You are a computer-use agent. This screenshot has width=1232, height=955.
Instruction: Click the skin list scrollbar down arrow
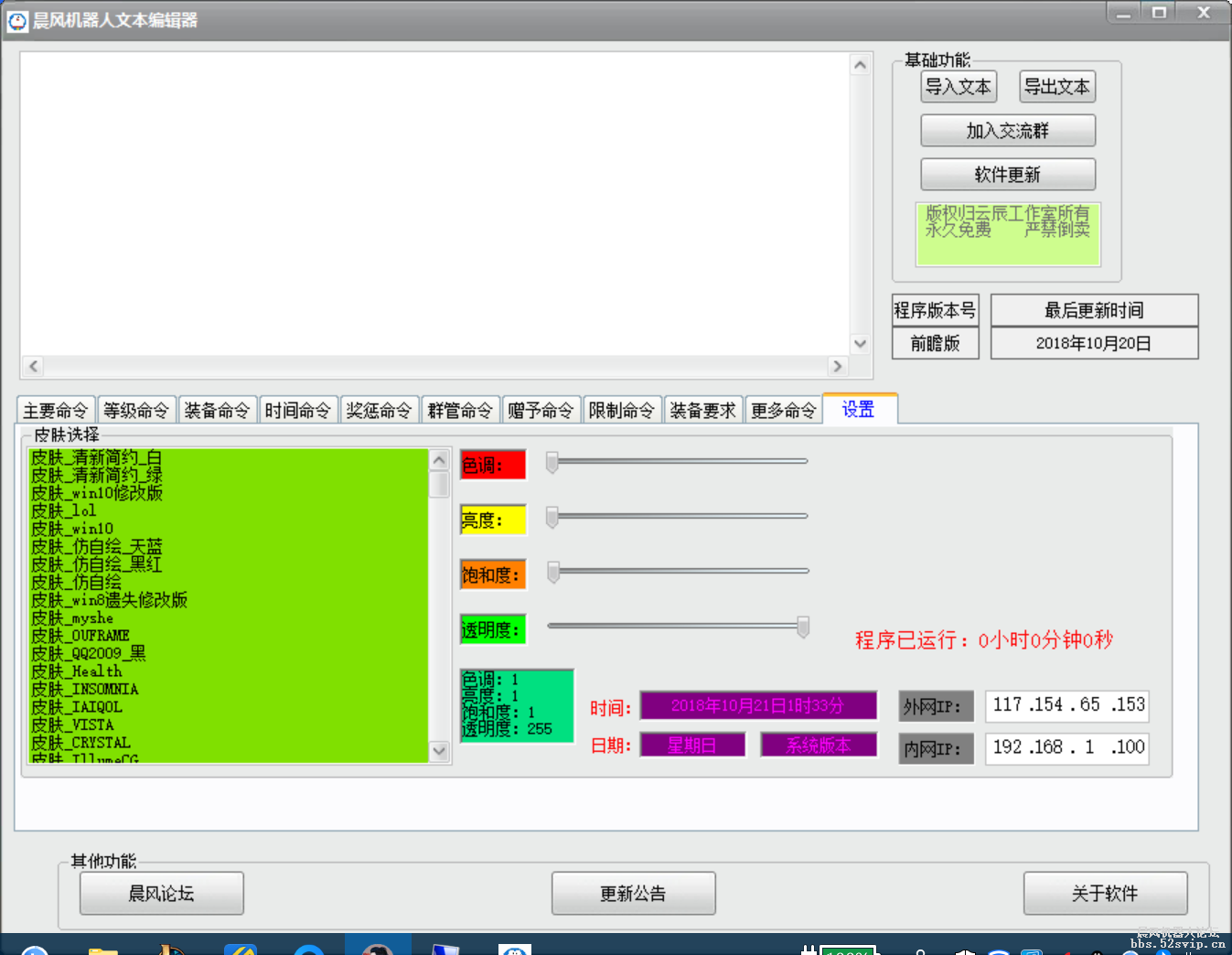click(441, 753)
